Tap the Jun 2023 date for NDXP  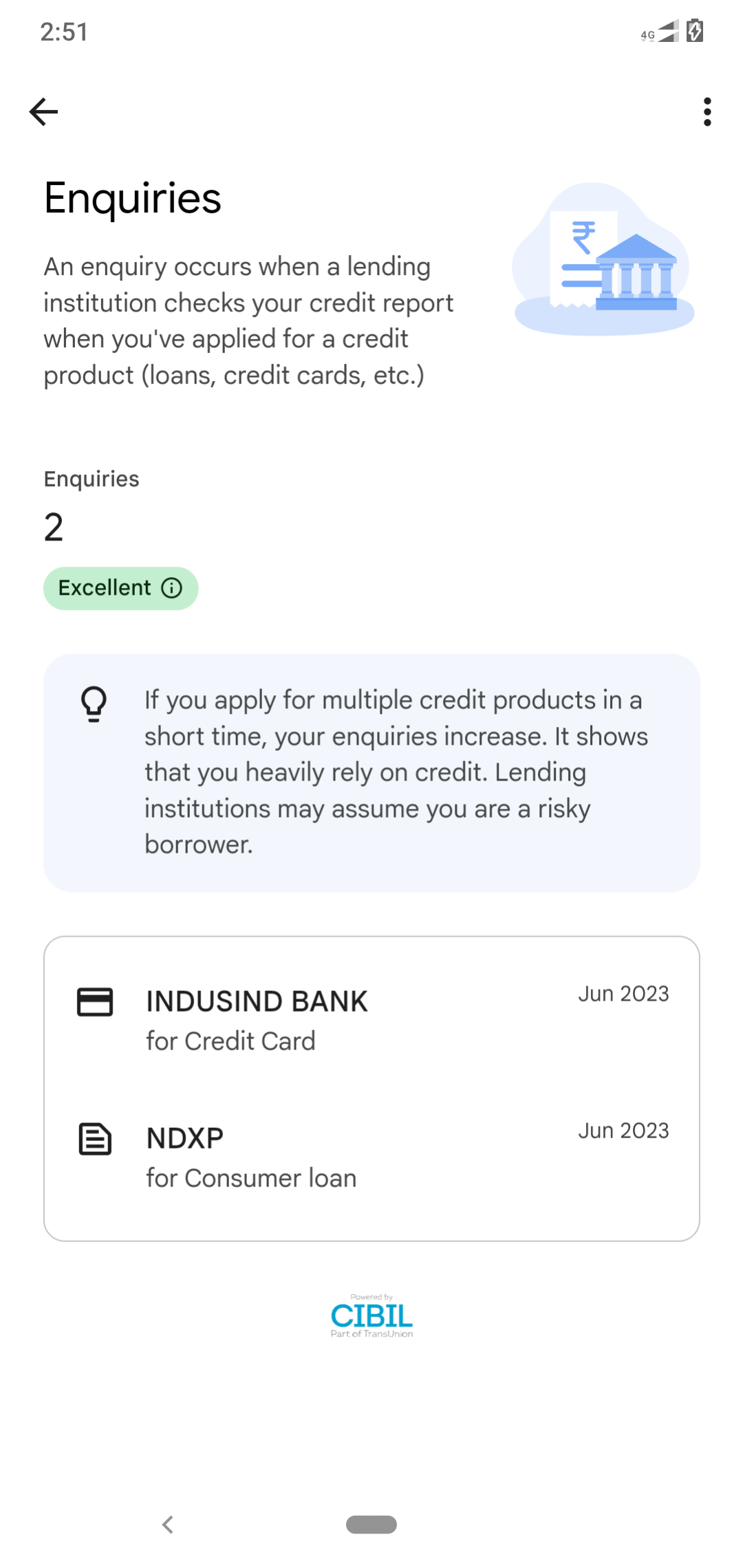623,1131
